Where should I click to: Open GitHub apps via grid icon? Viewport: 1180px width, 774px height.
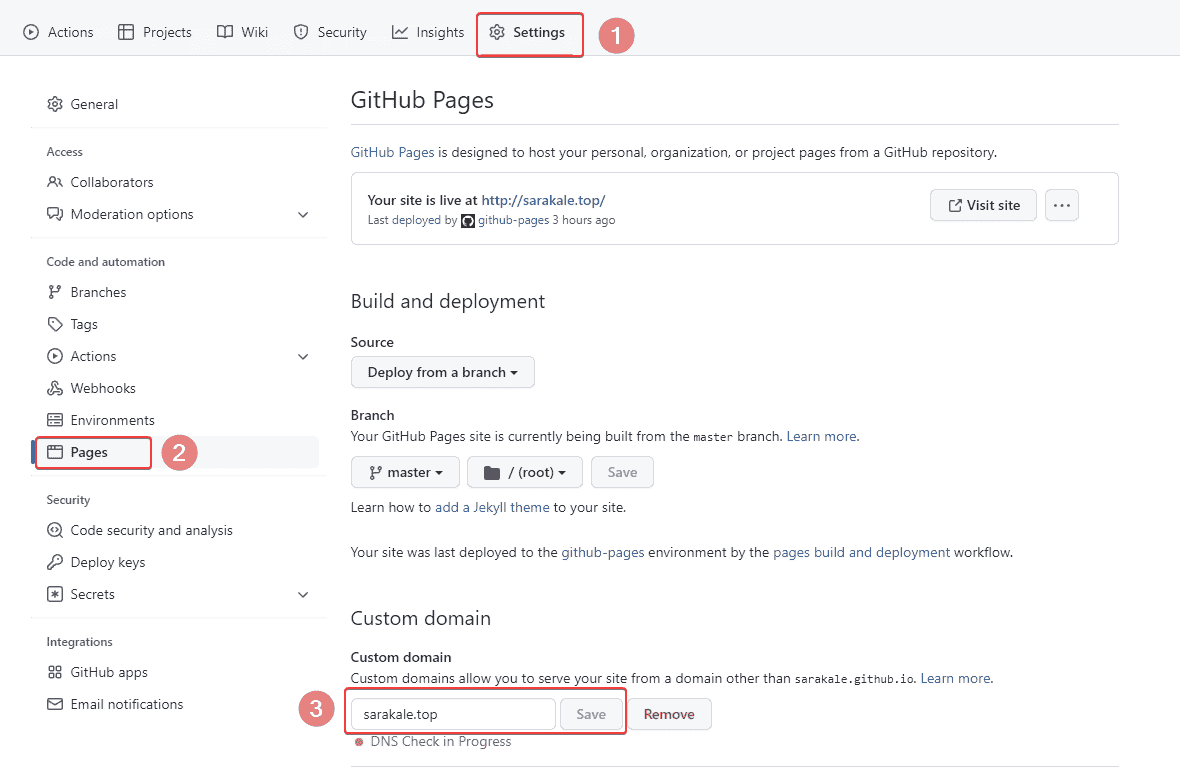click(55, 672)
